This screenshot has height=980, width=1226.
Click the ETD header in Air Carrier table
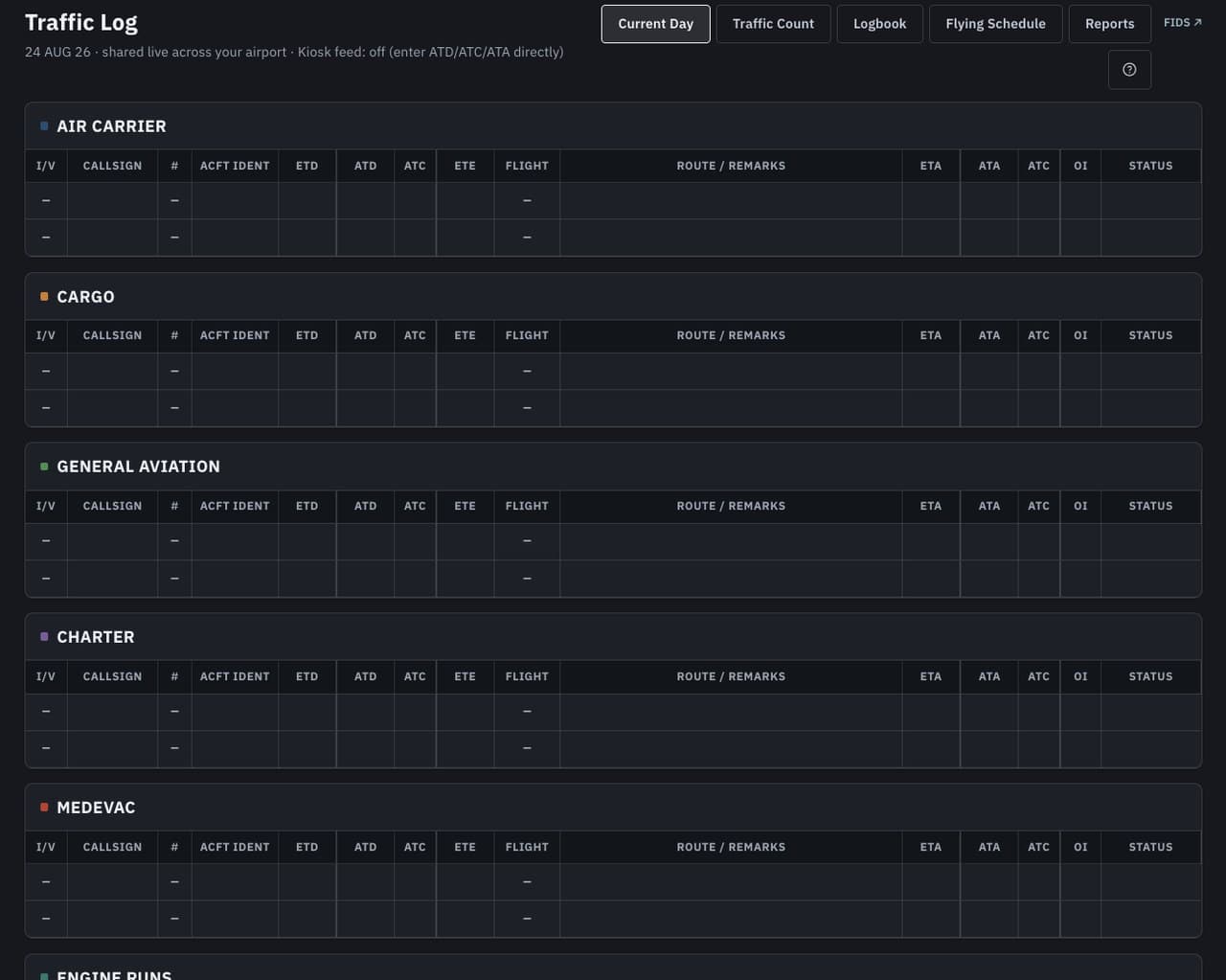[306, 166]
